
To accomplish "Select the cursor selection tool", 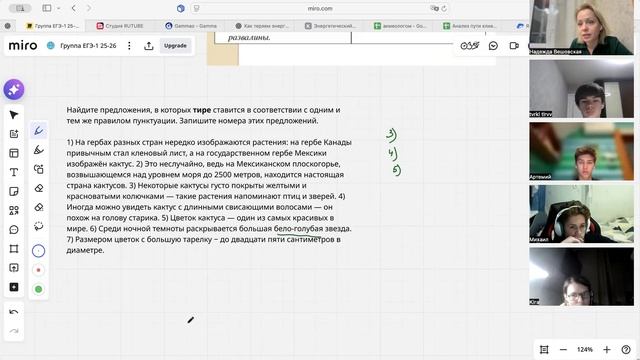I will coord(14,115).
